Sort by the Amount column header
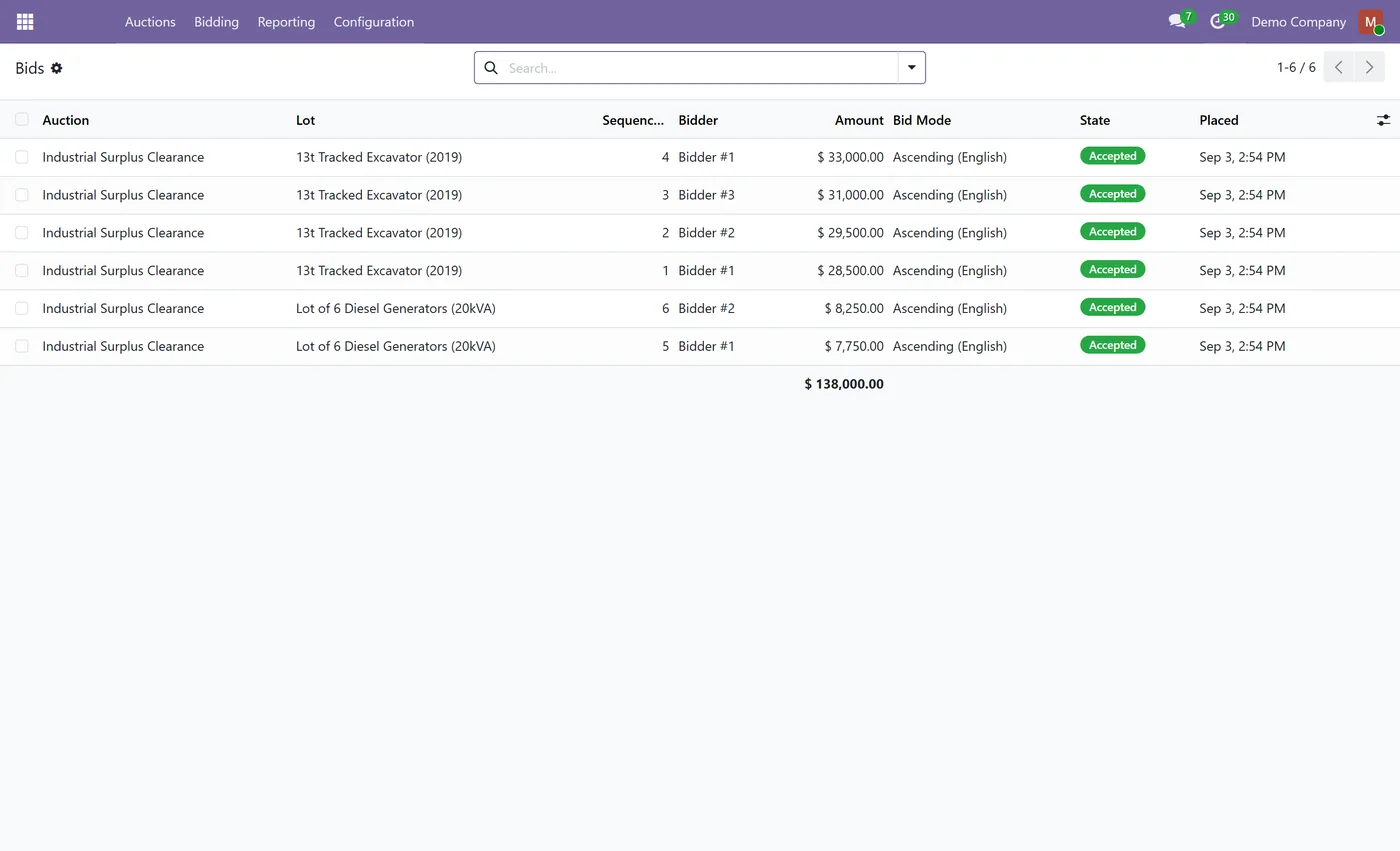This screenshot has height=851, width=1400. 859,120
